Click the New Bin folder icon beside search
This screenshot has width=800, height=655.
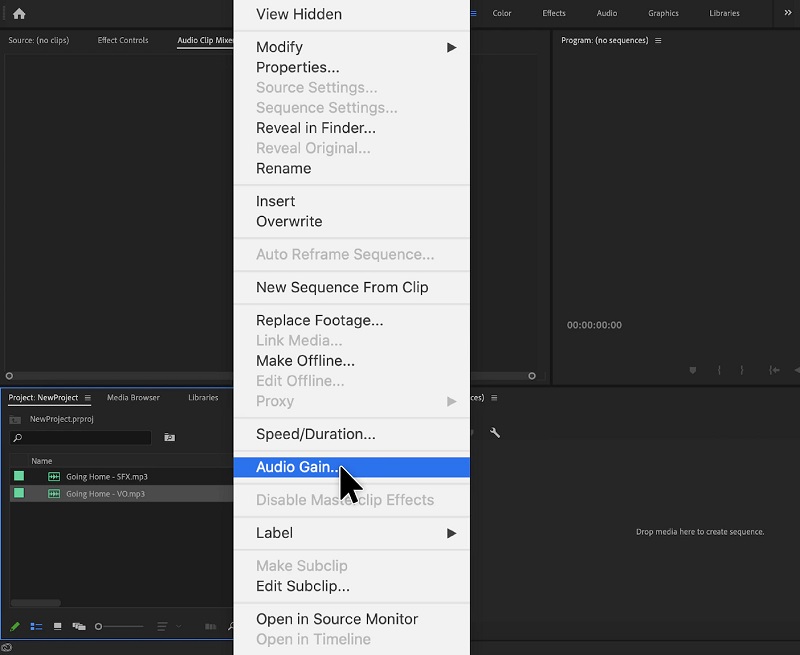point(169,438)
